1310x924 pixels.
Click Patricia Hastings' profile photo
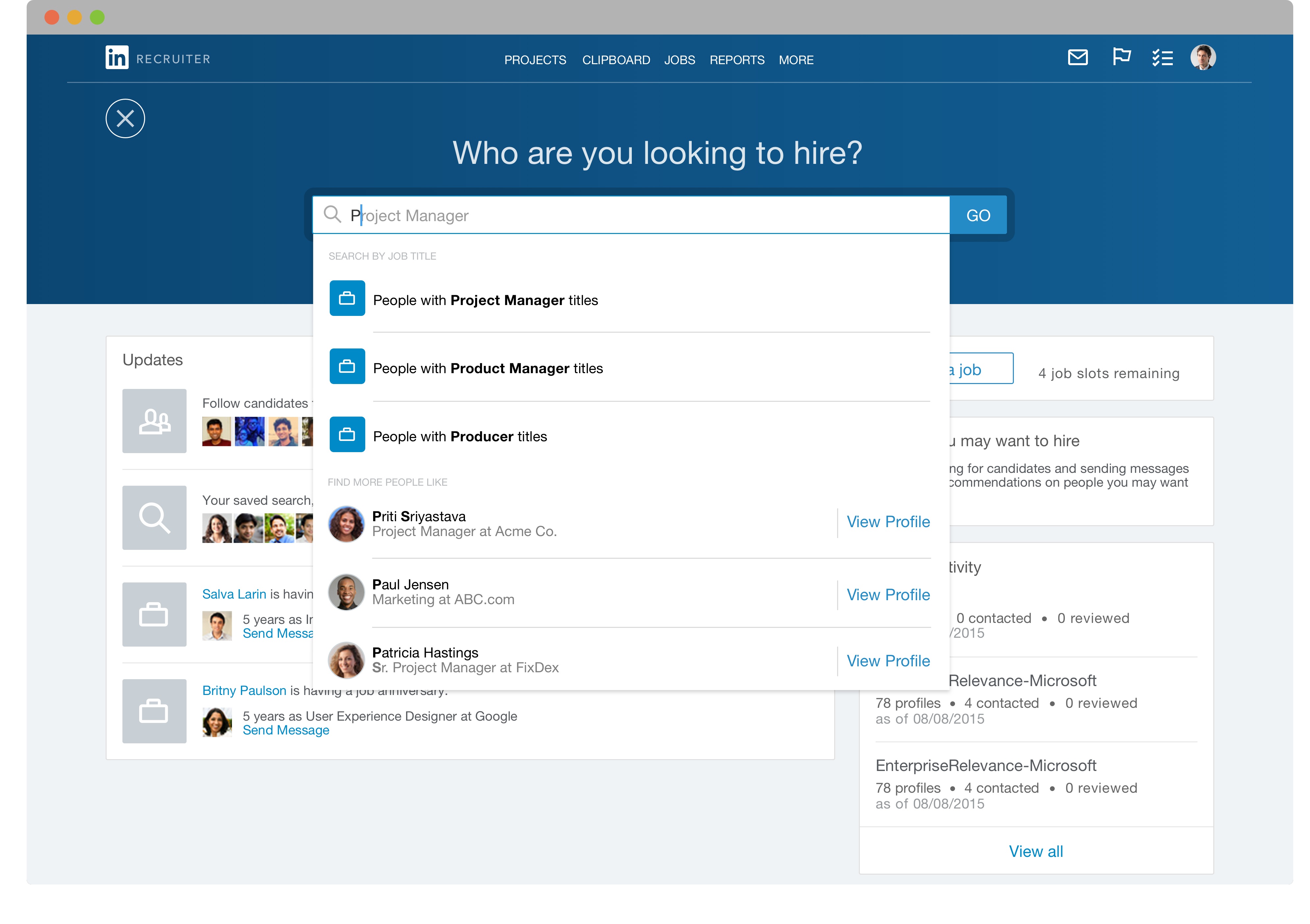click(346, 660)
